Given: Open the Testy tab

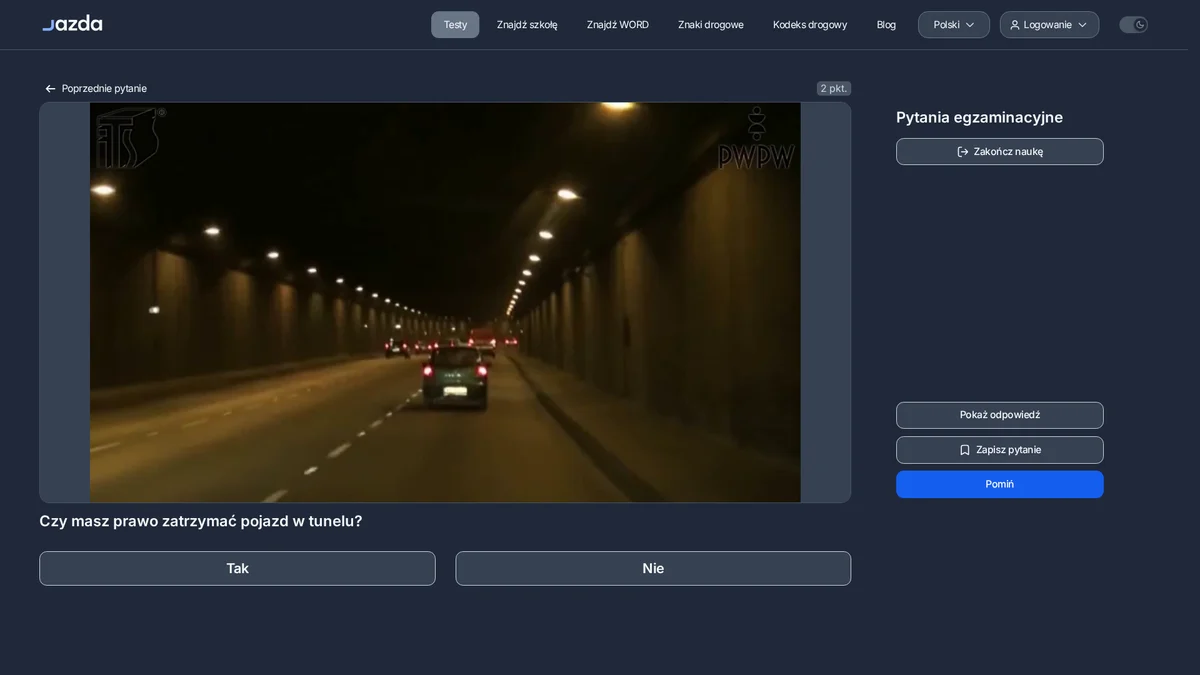Looking at the screenshot, I should click(x=455, y=25).
